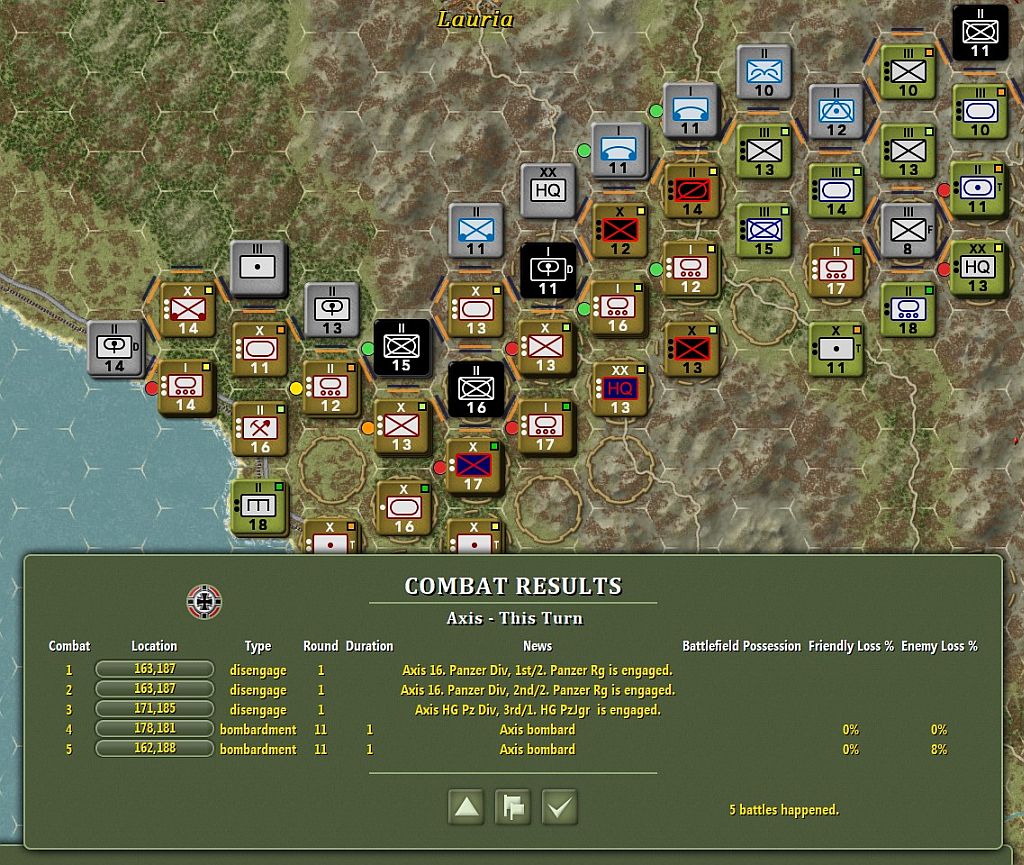
Task: Click the Axis iron cross emblem
Action: pos(204,601)
